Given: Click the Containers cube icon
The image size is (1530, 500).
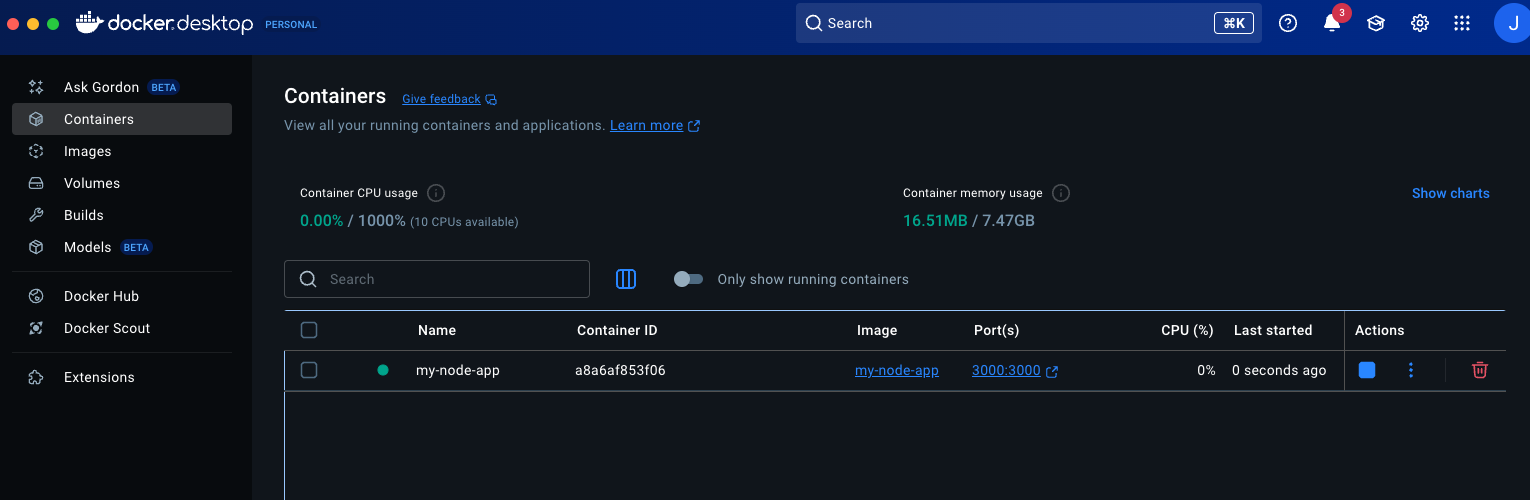Looking at the screenshot, I should pyautogui.click(x=36, y=119).
